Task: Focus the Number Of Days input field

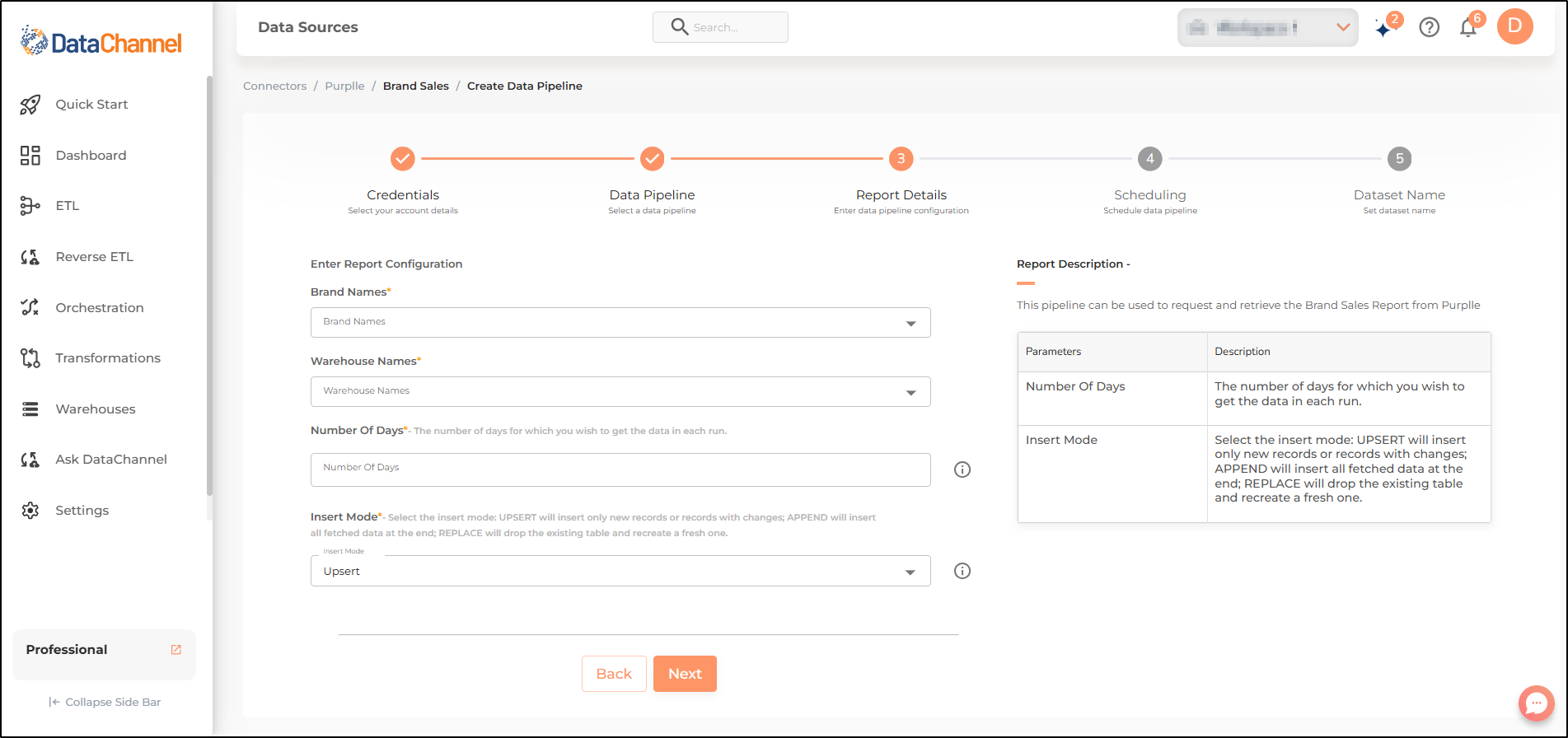Action: [620, 469]
